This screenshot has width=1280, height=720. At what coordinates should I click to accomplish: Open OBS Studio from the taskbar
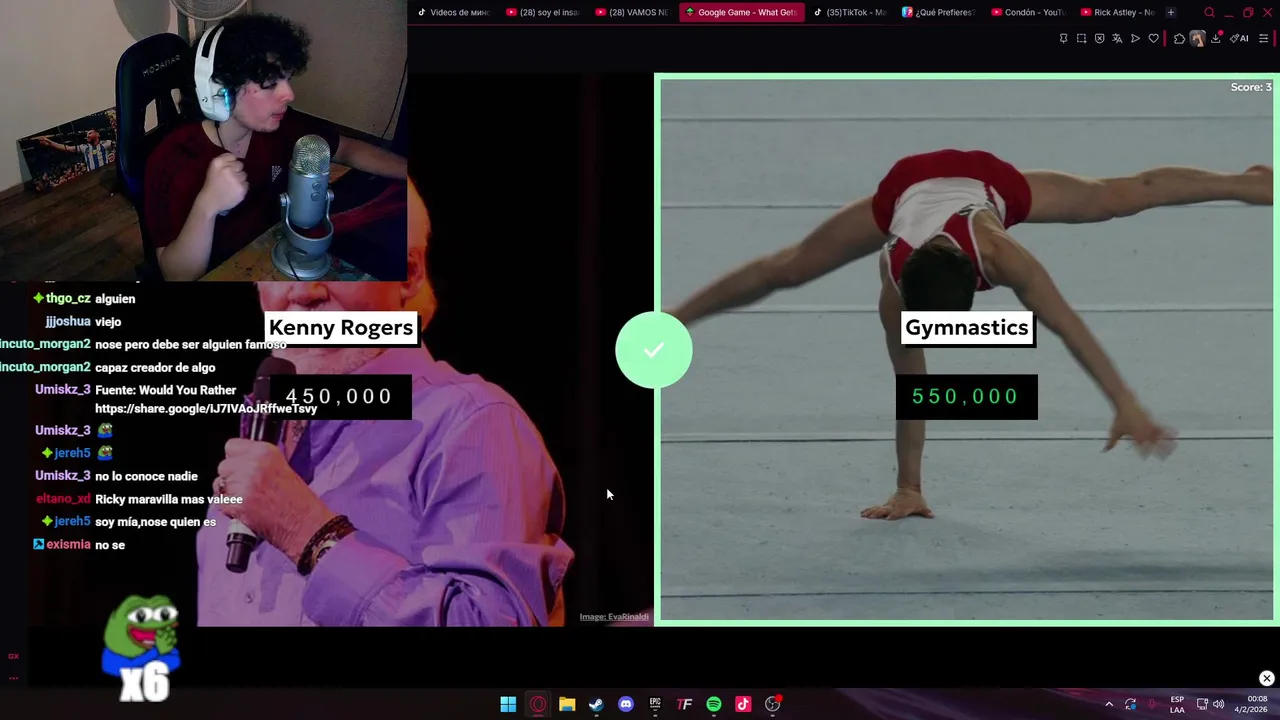(772, 704)
